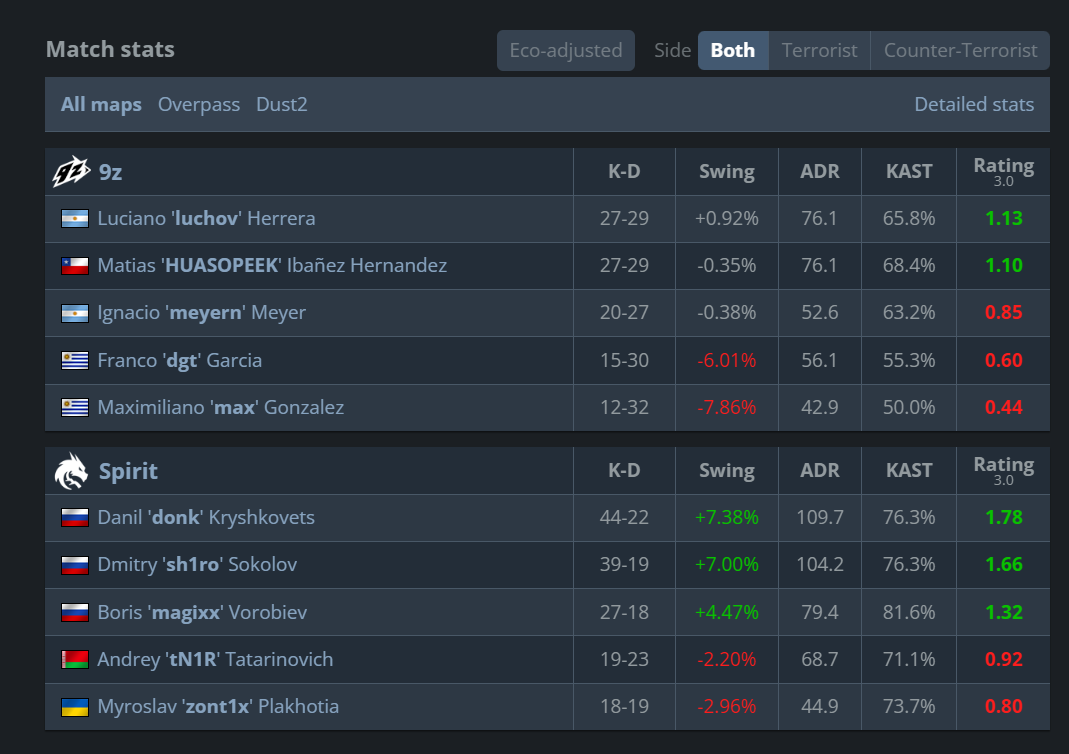Click HUASOPEEK's 1.10 rating value

pyautogui.click(x=1004, y=265)
